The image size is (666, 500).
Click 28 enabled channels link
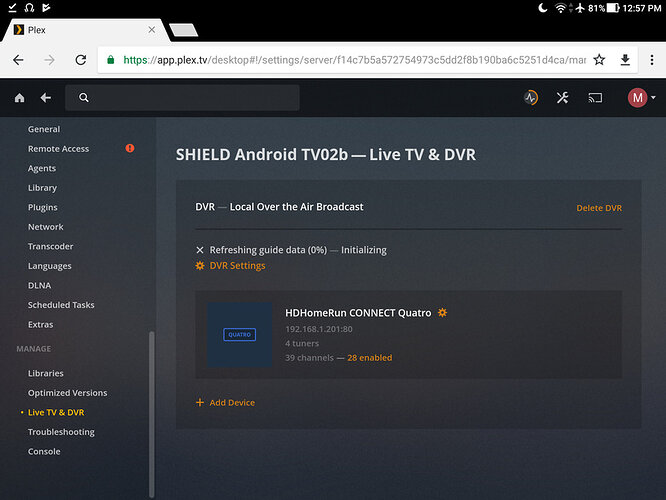point(370,358)
